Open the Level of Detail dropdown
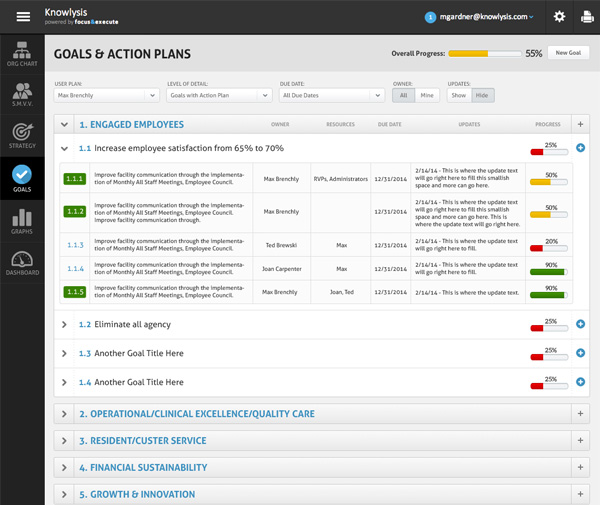This screenshot has width=600, height=505. click(219, 95)
